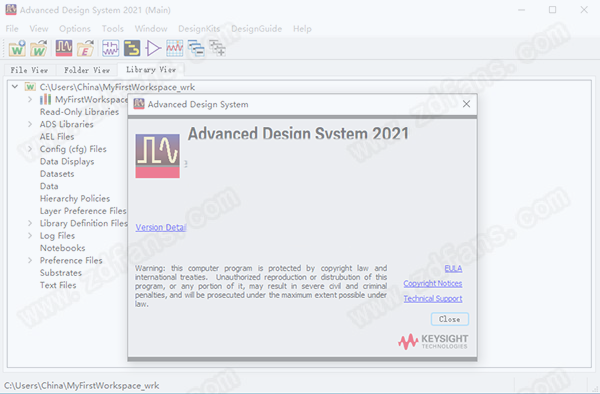Screen dimensions: 600x394
Task: Click the copyright warning paragraph text
Action: [261, 286]
